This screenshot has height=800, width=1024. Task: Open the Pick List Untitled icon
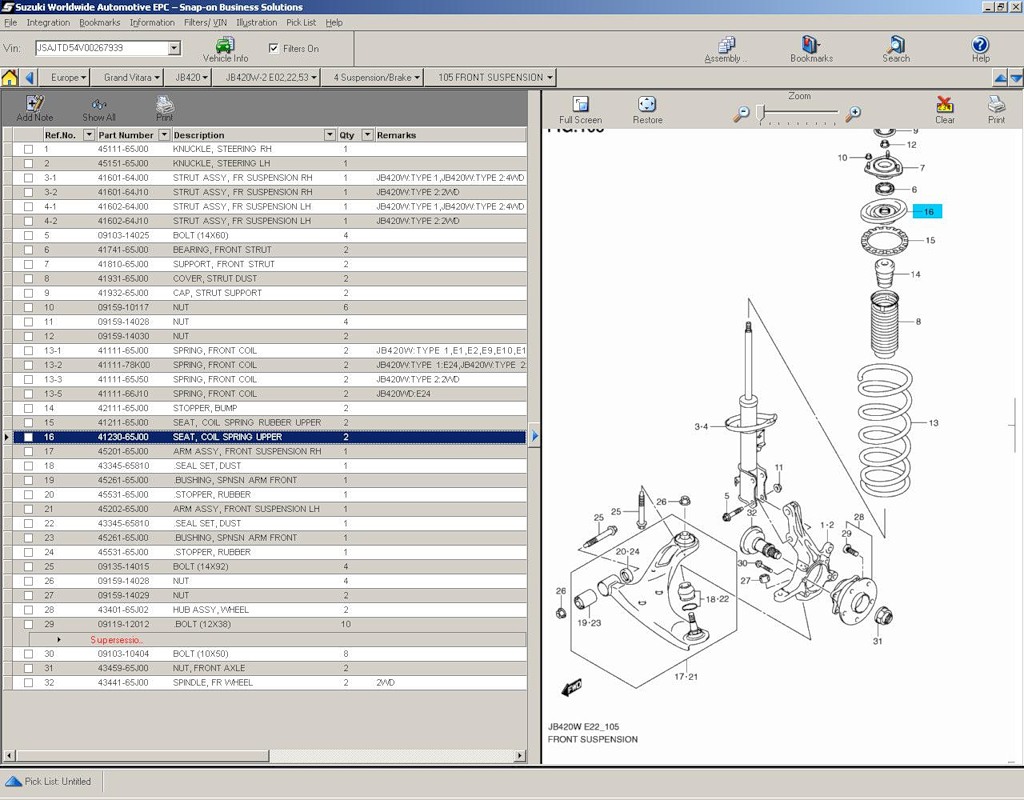click(x=14, y=781)
